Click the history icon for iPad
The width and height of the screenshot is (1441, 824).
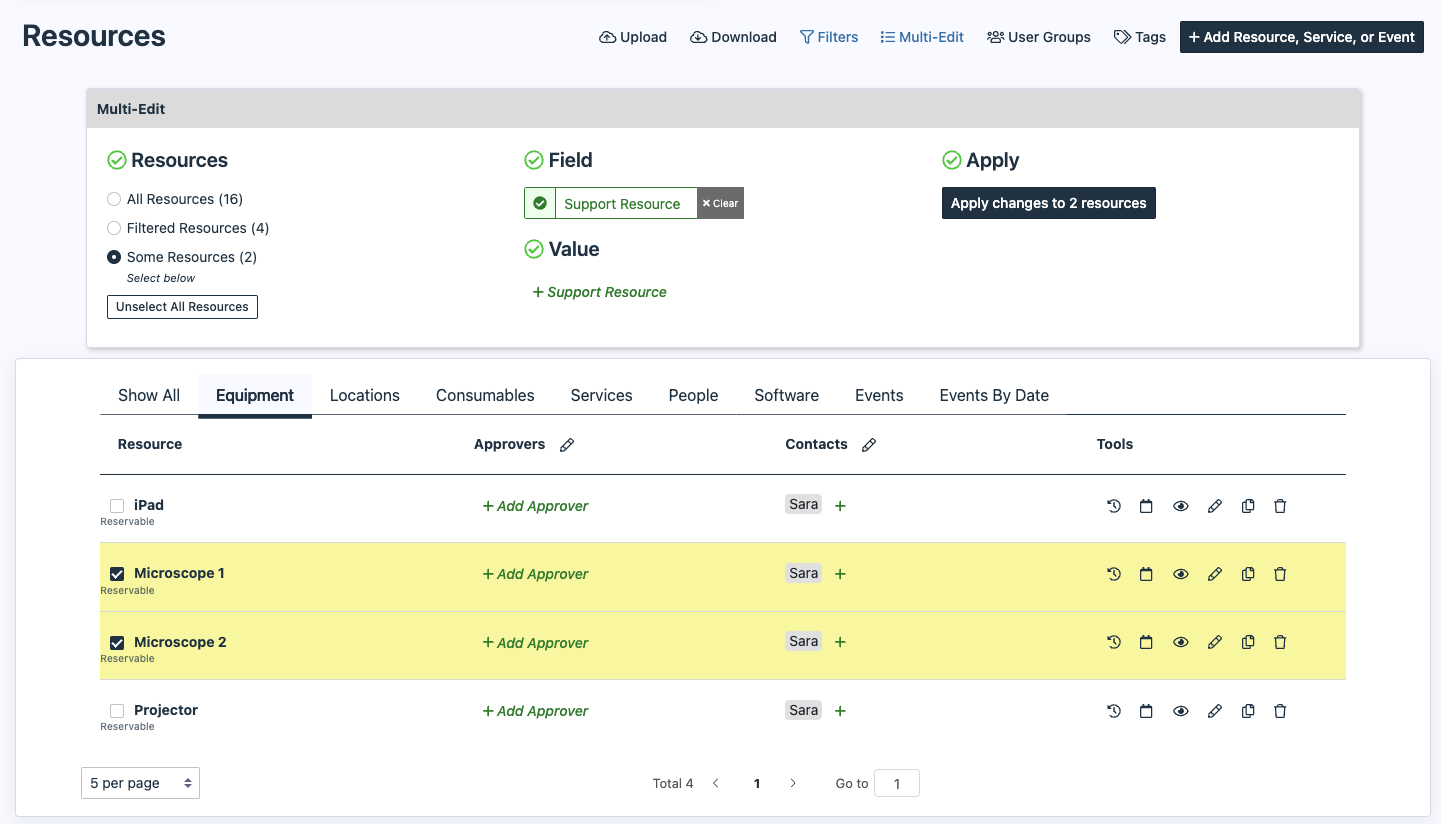coord(1114,506)
